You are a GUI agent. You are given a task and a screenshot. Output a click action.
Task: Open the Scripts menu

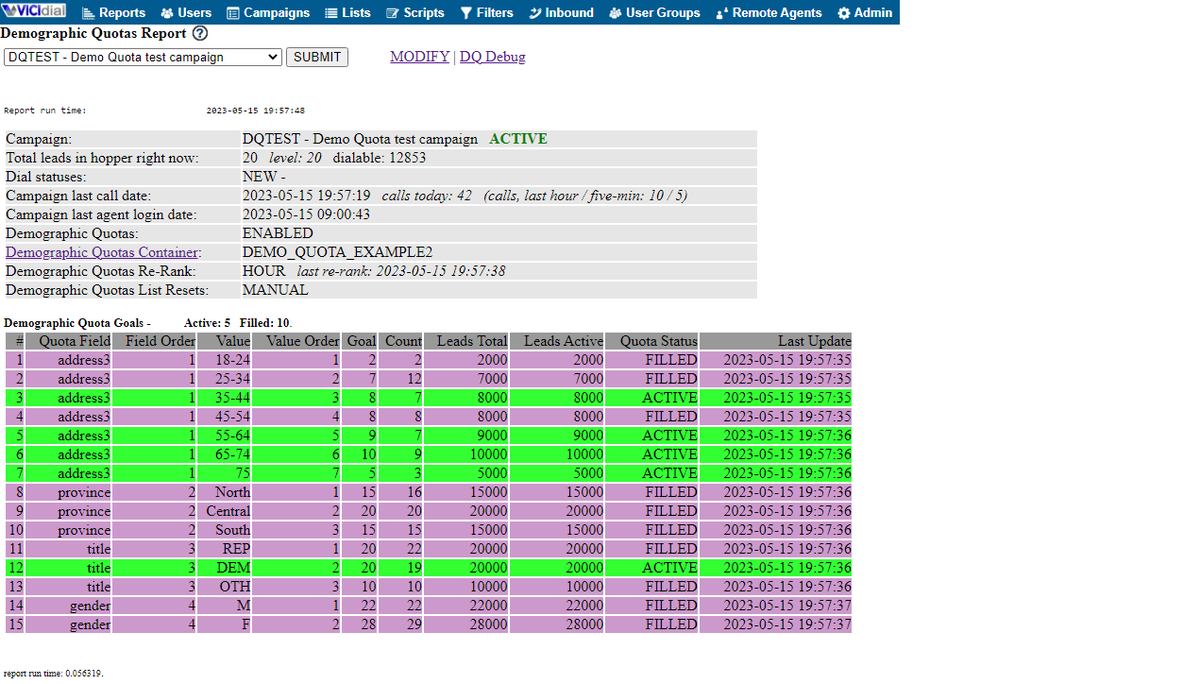415,13
